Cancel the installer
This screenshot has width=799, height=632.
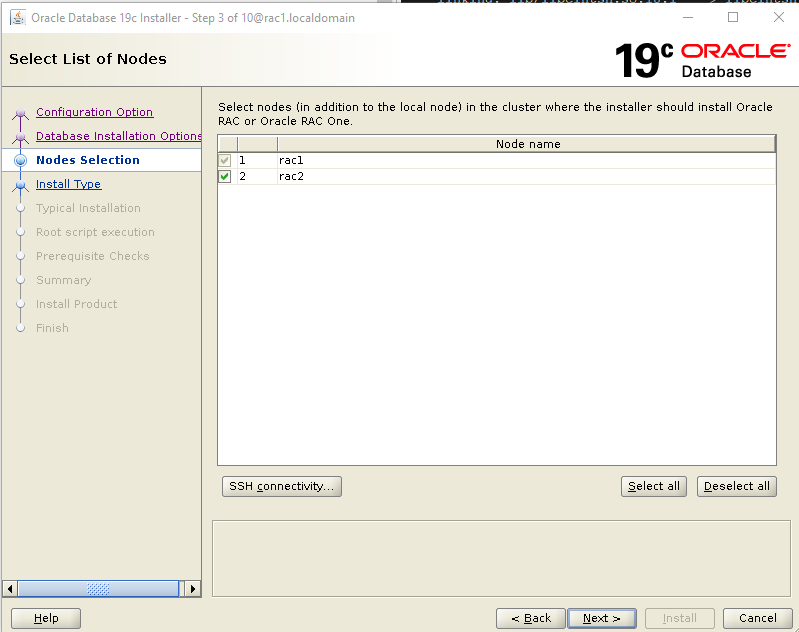click(750, 618)
